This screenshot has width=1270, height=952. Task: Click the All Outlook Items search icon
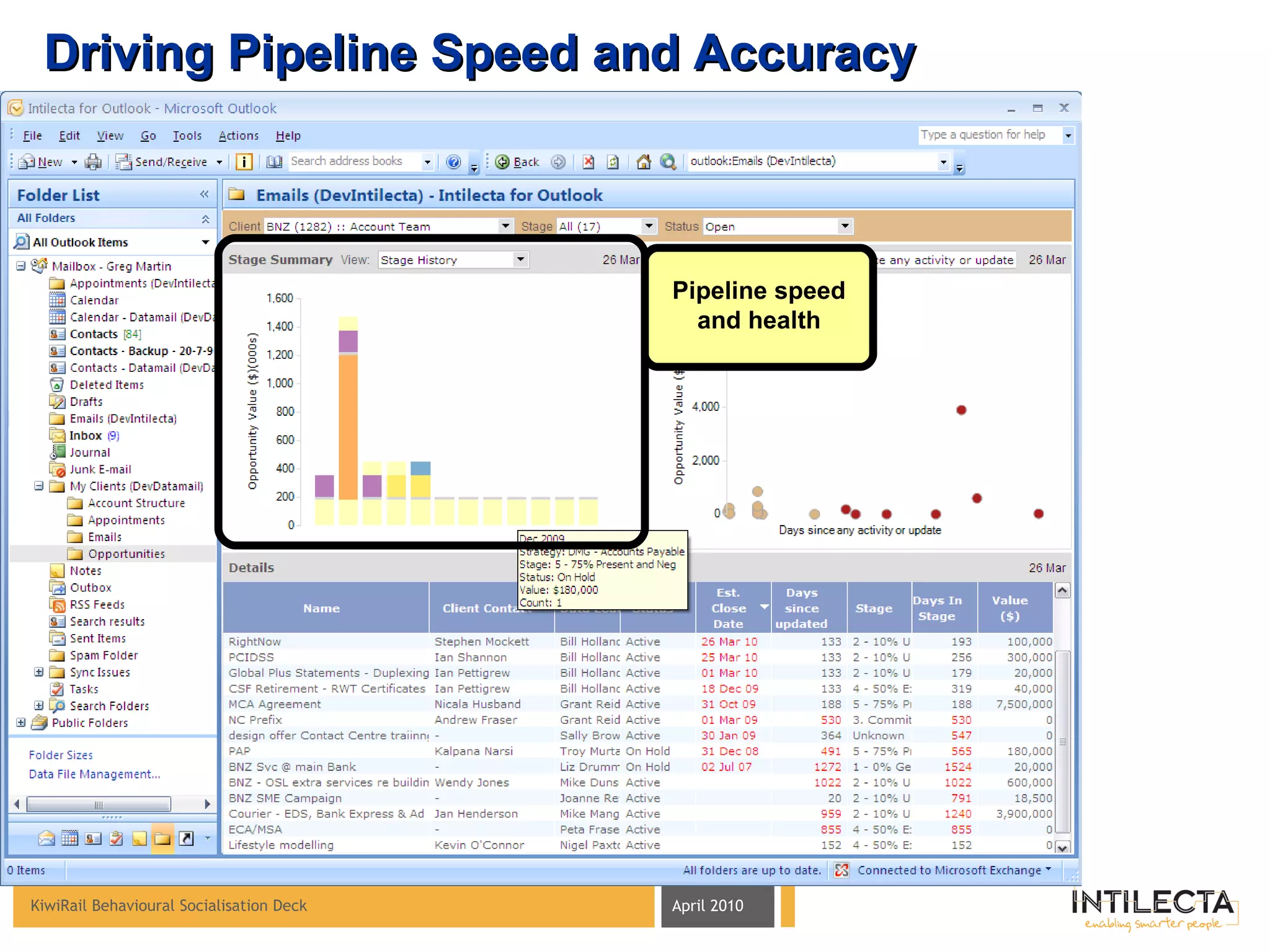click(x=21, y=242)
